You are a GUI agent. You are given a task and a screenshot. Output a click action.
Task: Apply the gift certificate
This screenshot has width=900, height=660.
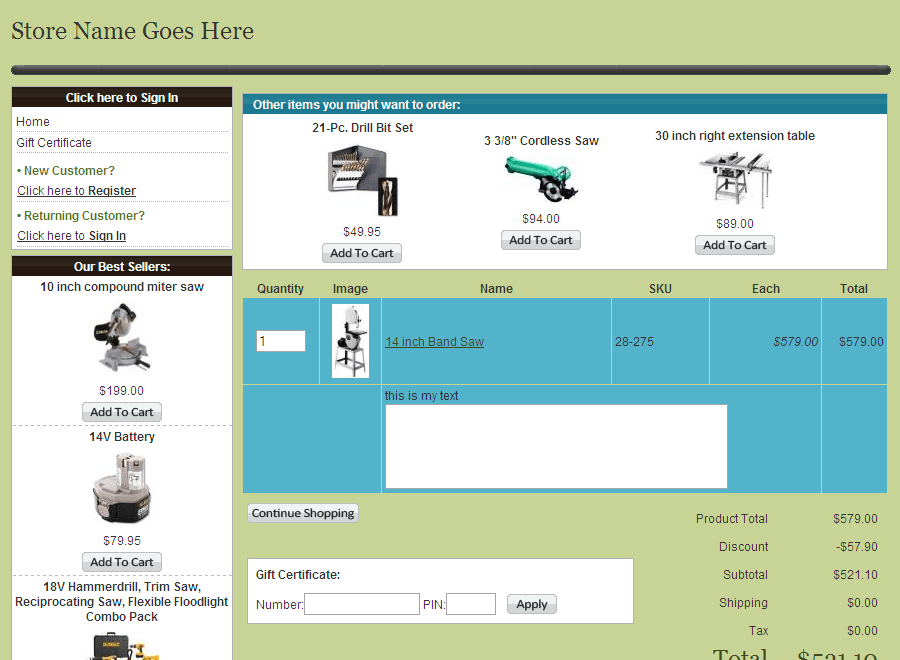(532, 604)
